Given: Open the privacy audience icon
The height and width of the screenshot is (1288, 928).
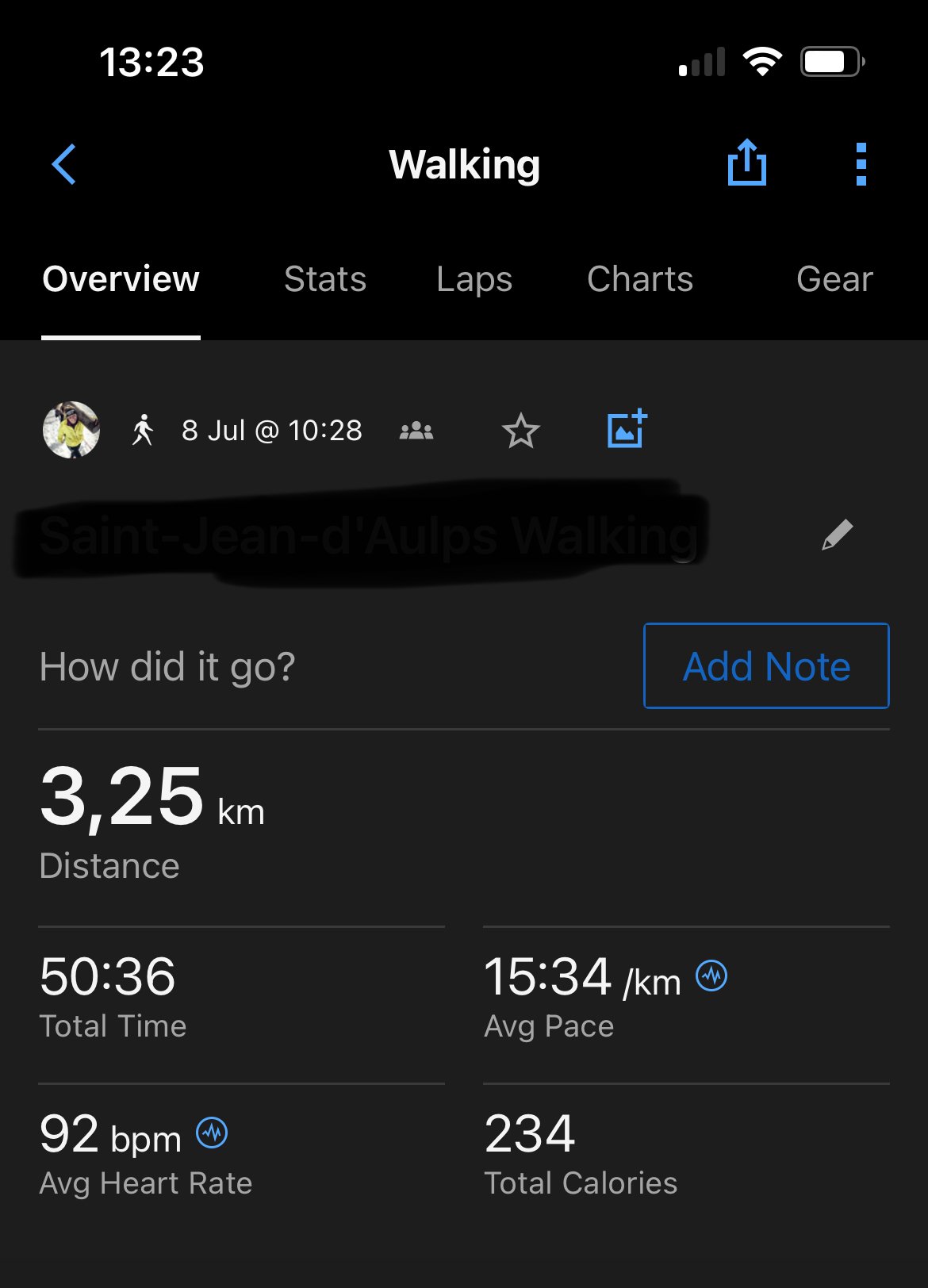Looking at the screenshot, I should coord(416,431).
